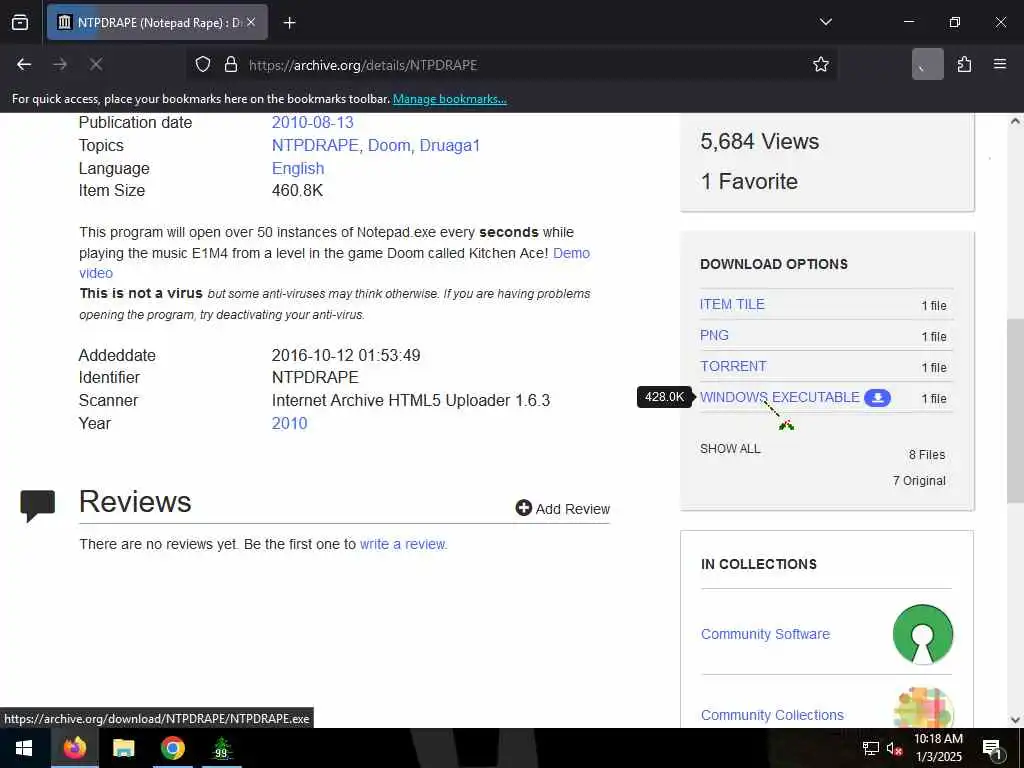
Task: Open the Community Collections thumbnail
Action: click(922, 707)
